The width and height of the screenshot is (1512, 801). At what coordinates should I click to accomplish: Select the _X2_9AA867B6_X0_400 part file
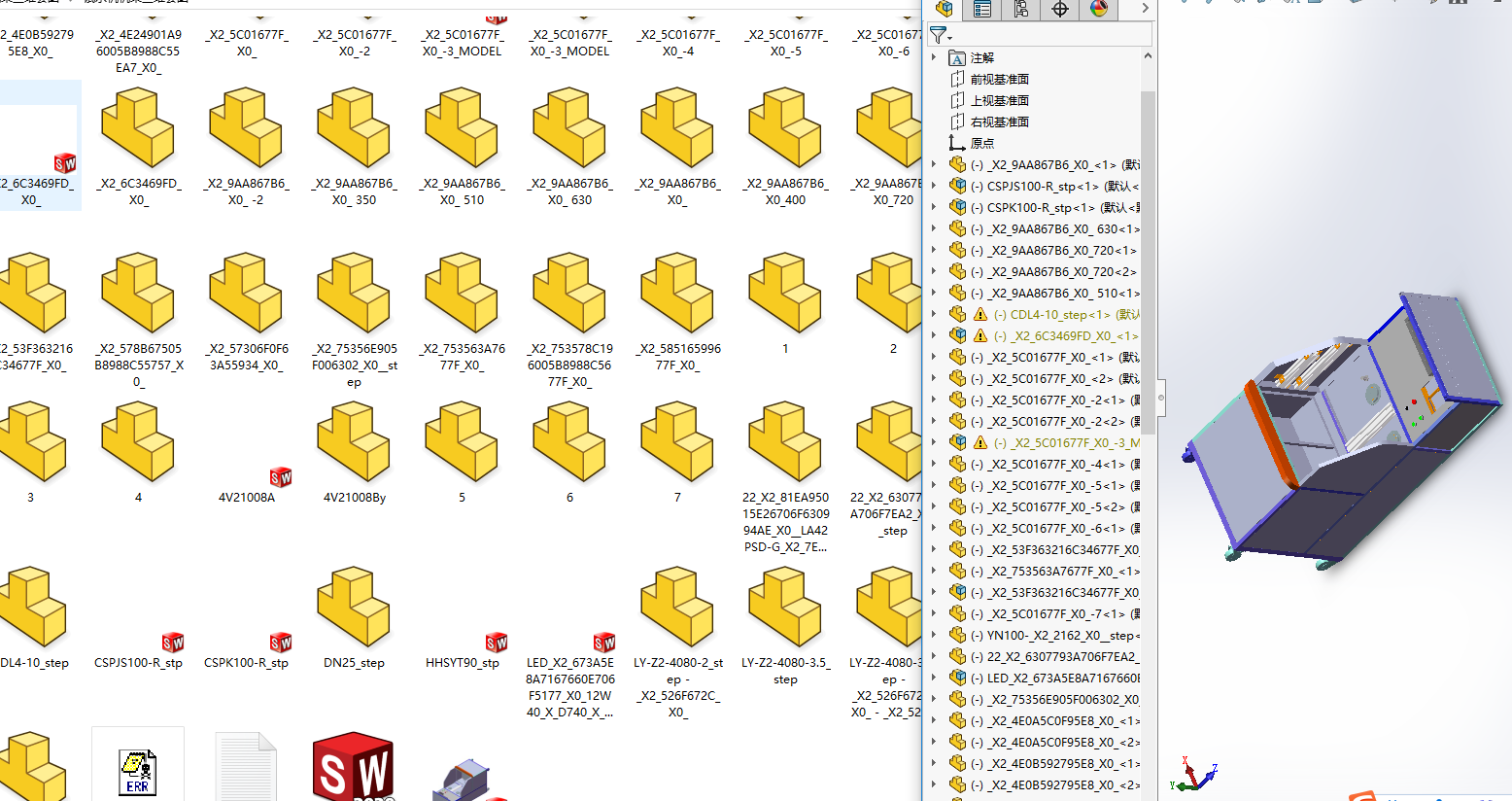pos(785,149)
